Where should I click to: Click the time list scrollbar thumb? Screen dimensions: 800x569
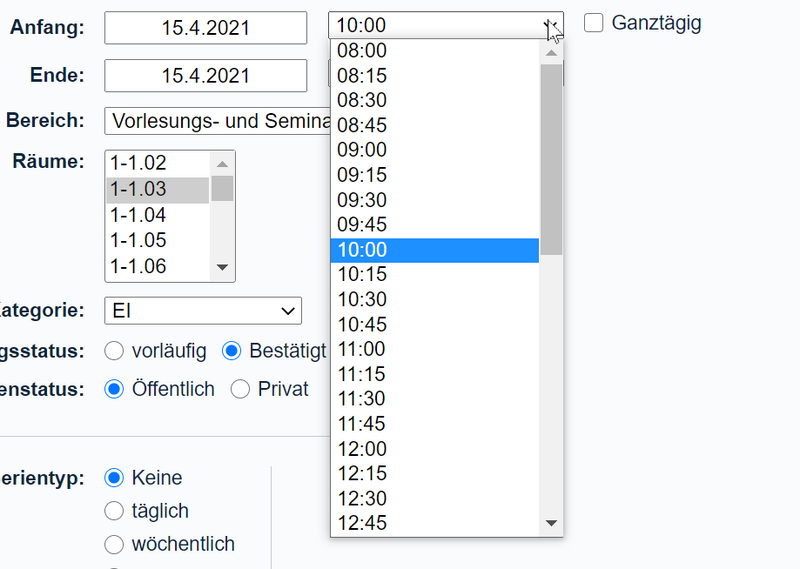click(551, 159)
